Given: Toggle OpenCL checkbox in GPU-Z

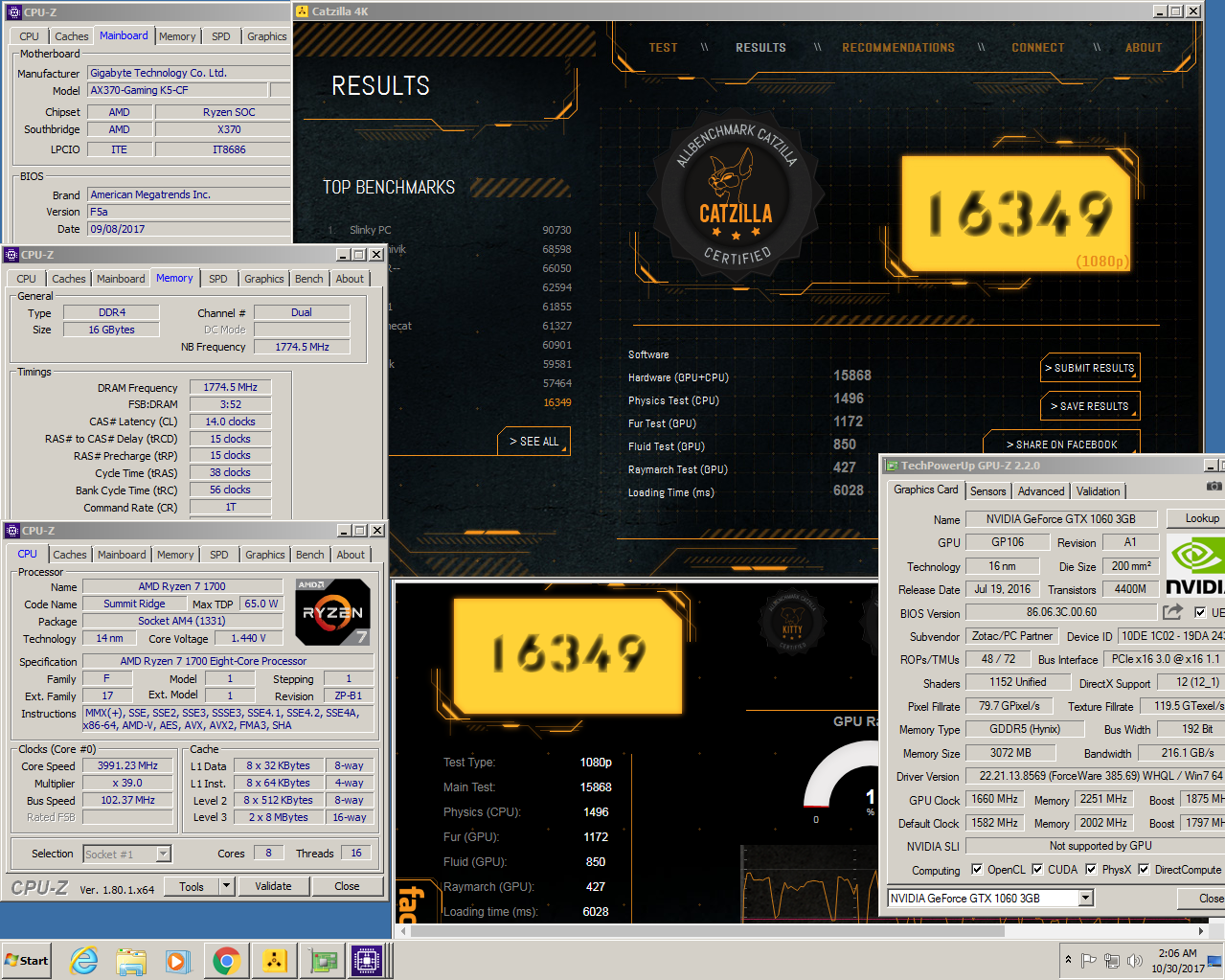Looking at the screenshot, I should click(977, 870).
